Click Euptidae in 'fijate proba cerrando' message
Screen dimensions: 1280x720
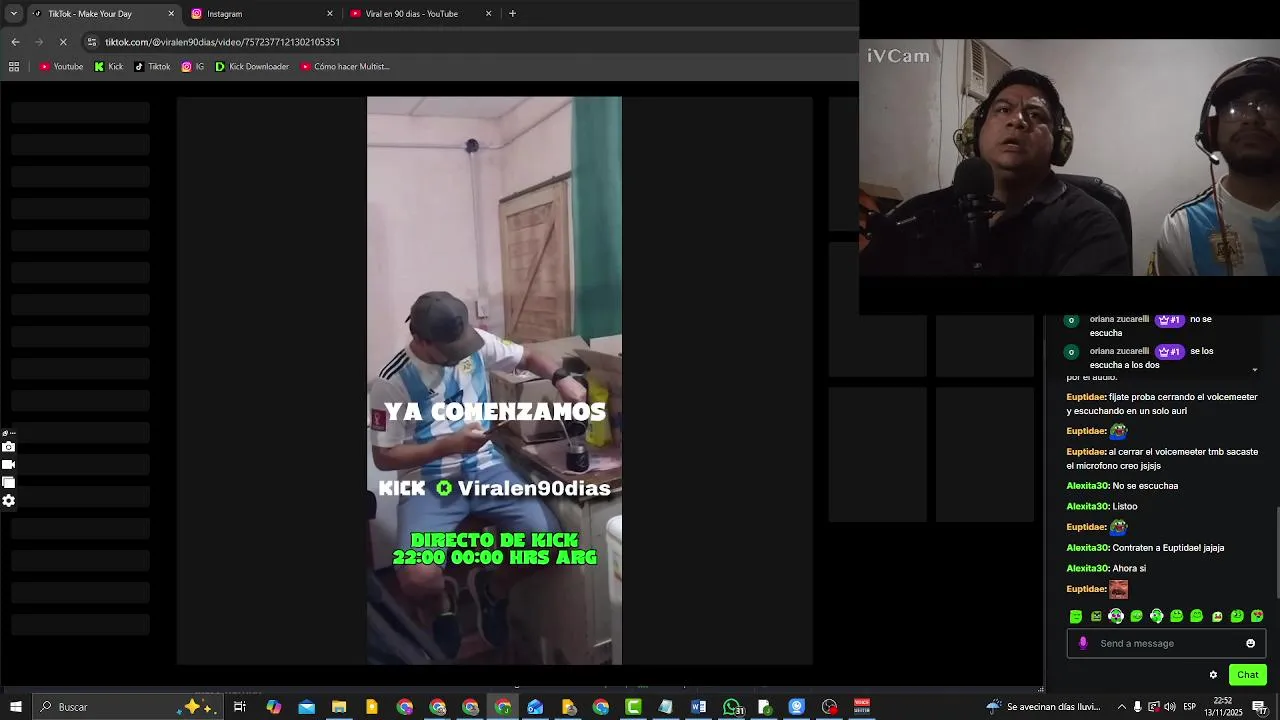(1086, 397)
